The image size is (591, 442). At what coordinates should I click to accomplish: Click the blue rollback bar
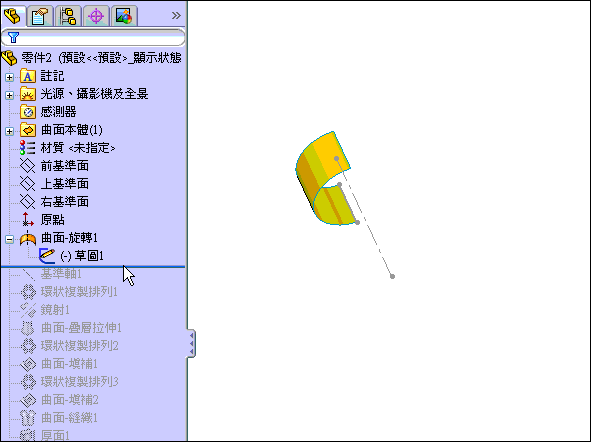click(x=93, y=267)
